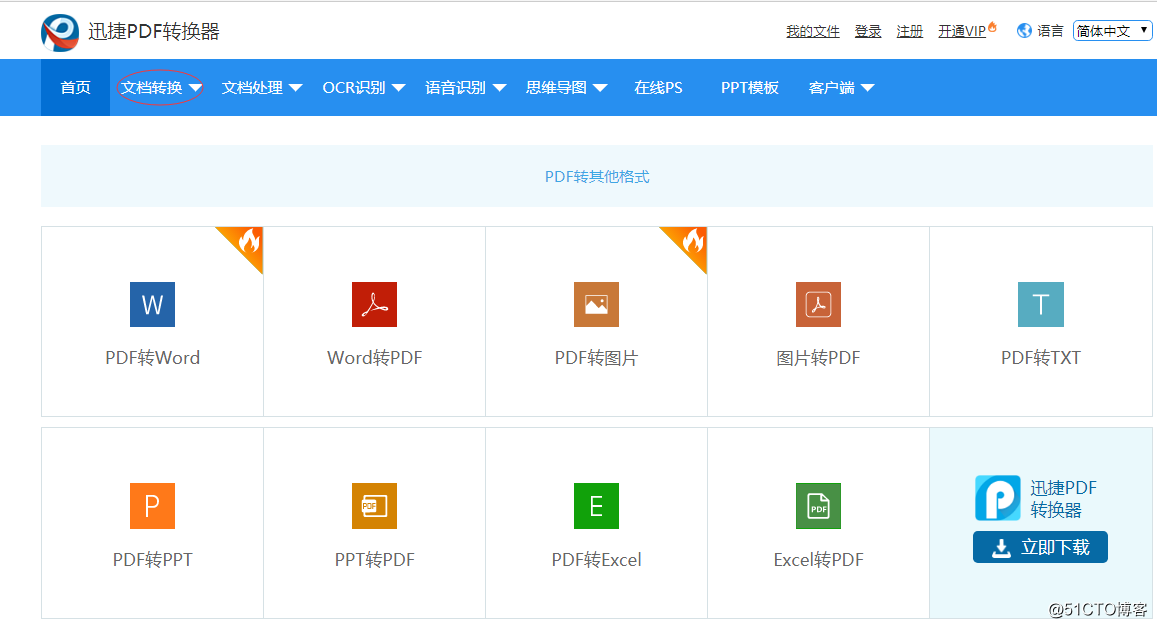Click the 语言 label text
The width and height of the screenshot is (1157, 628).
click(1050, 31)
